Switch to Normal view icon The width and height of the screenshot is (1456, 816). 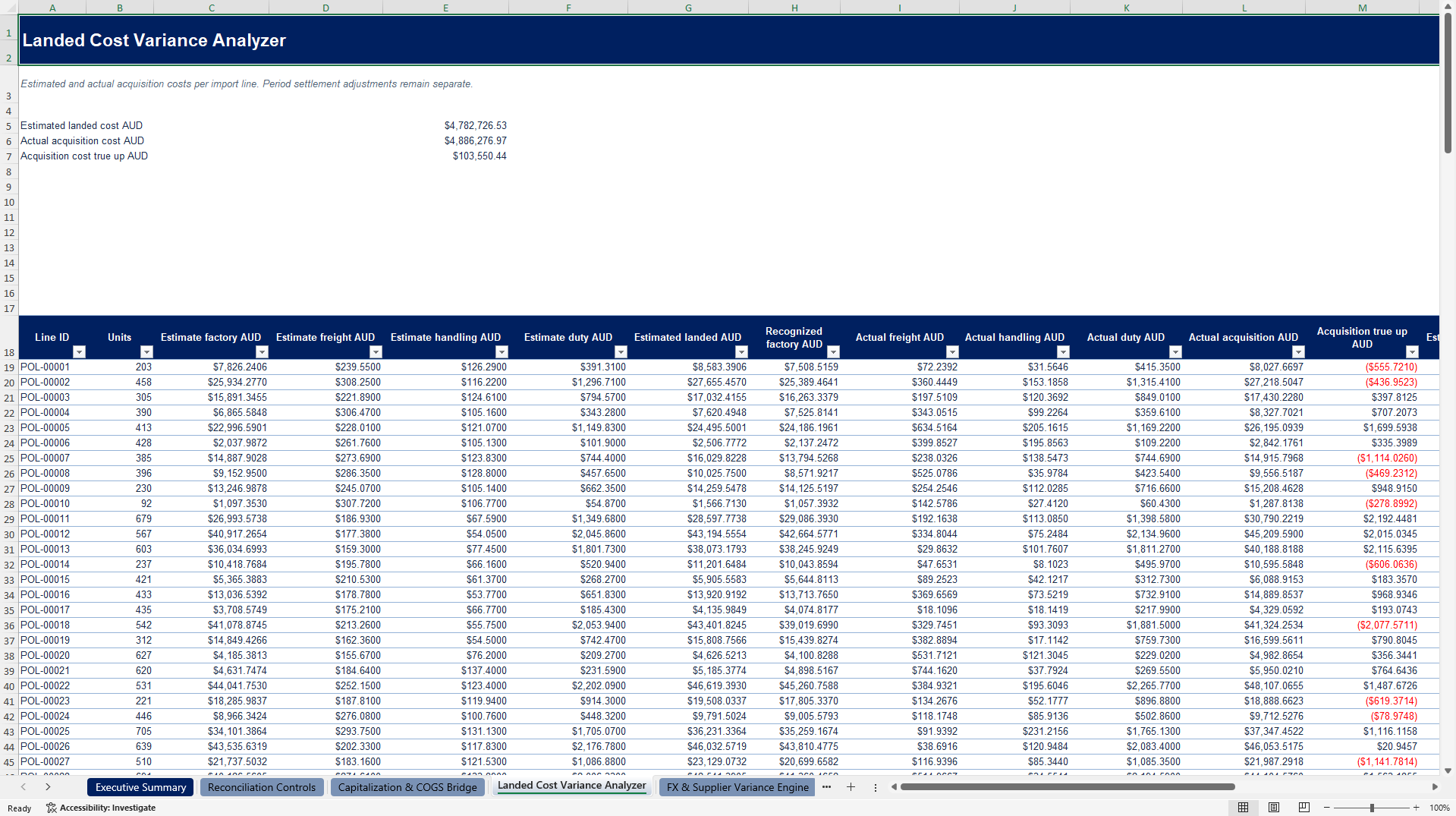[1243, 808]
